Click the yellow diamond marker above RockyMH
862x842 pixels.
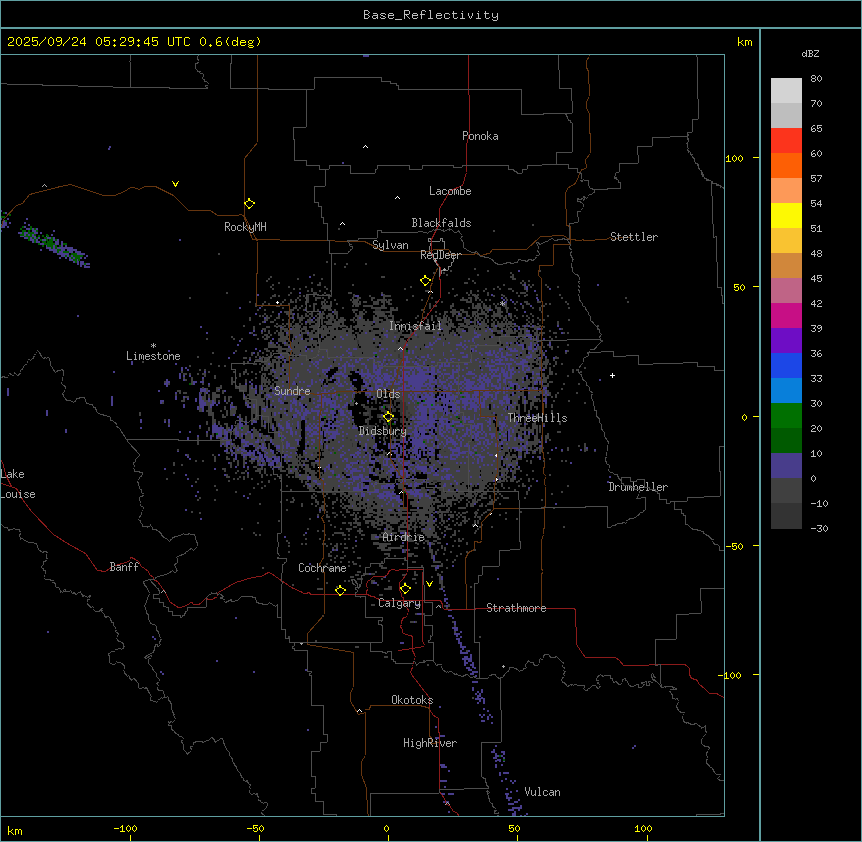[x=249, y=203]
